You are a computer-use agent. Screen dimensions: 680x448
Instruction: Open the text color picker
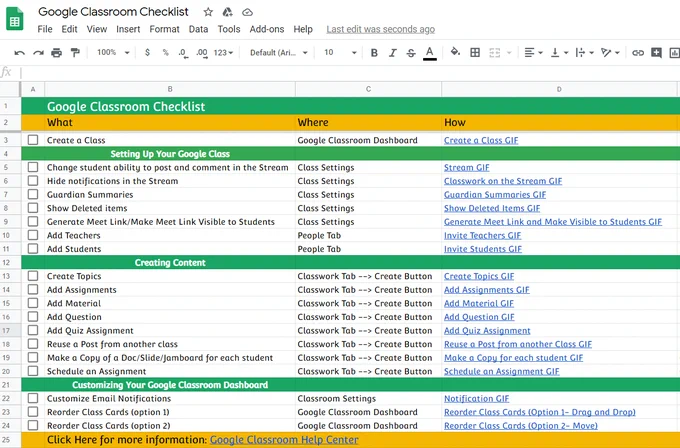point(429,53)
